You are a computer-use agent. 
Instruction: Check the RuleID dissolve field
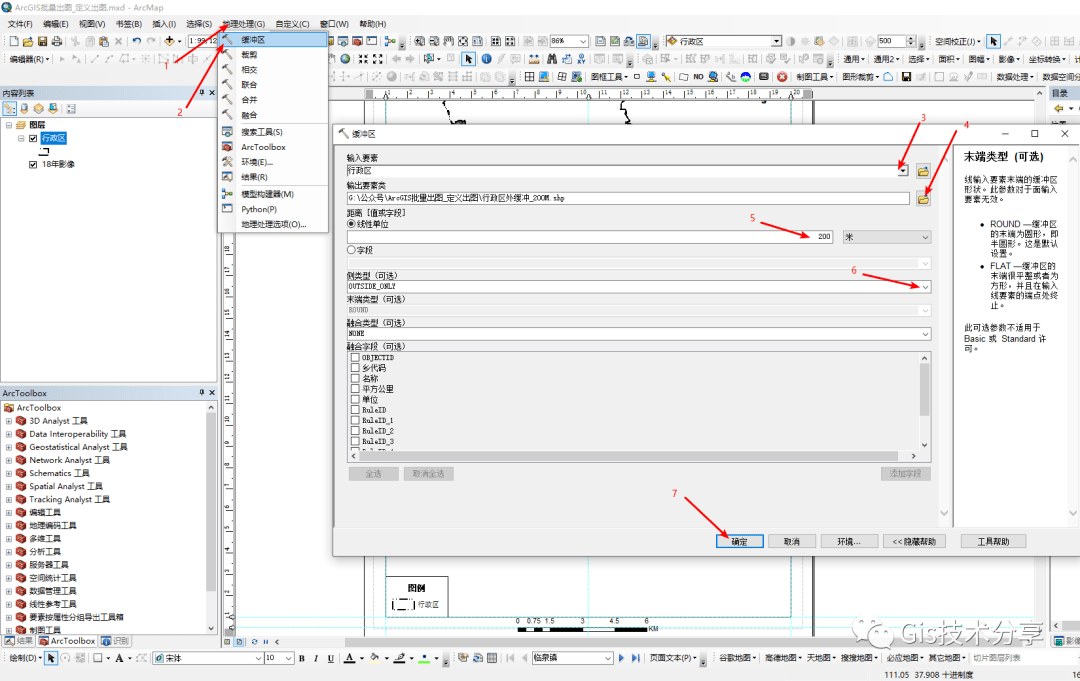(355, 410)
